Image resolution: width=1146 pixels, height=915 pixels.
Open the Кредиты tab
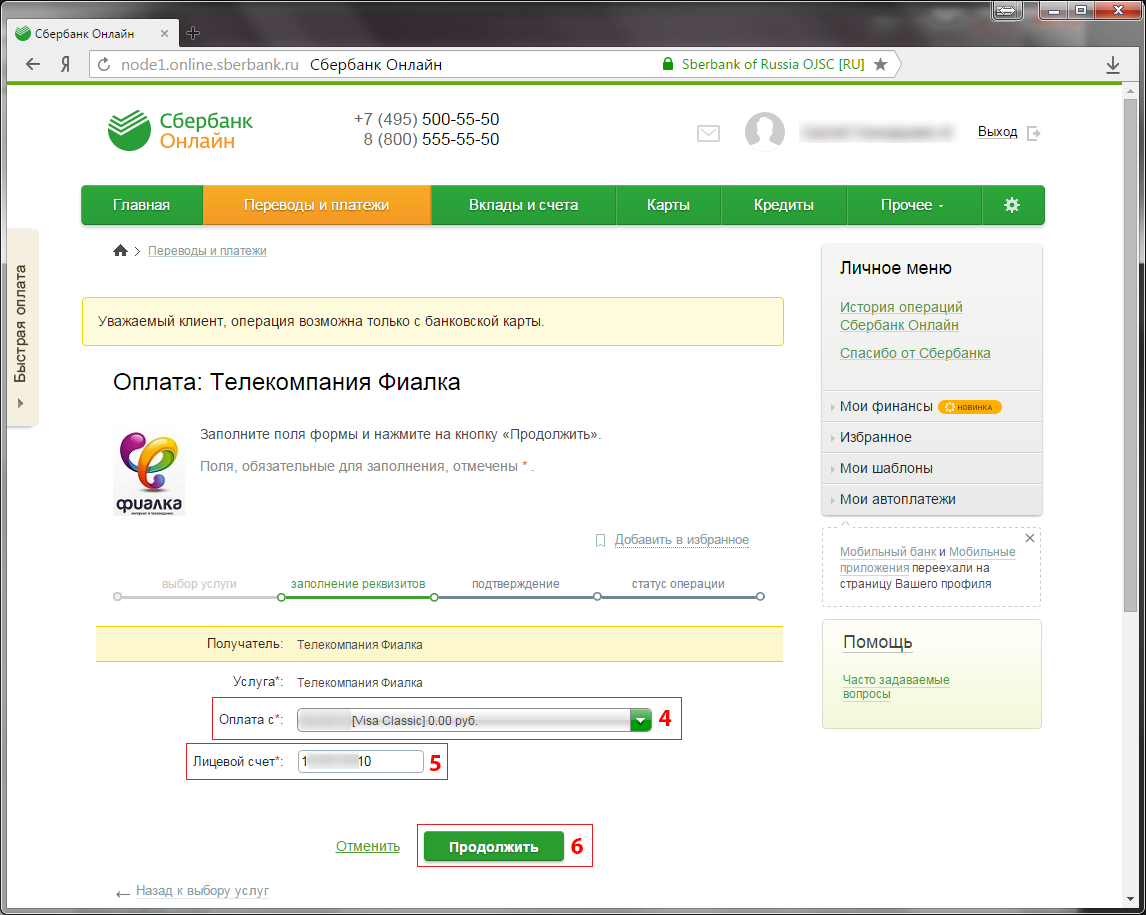[x=783, y=205]
